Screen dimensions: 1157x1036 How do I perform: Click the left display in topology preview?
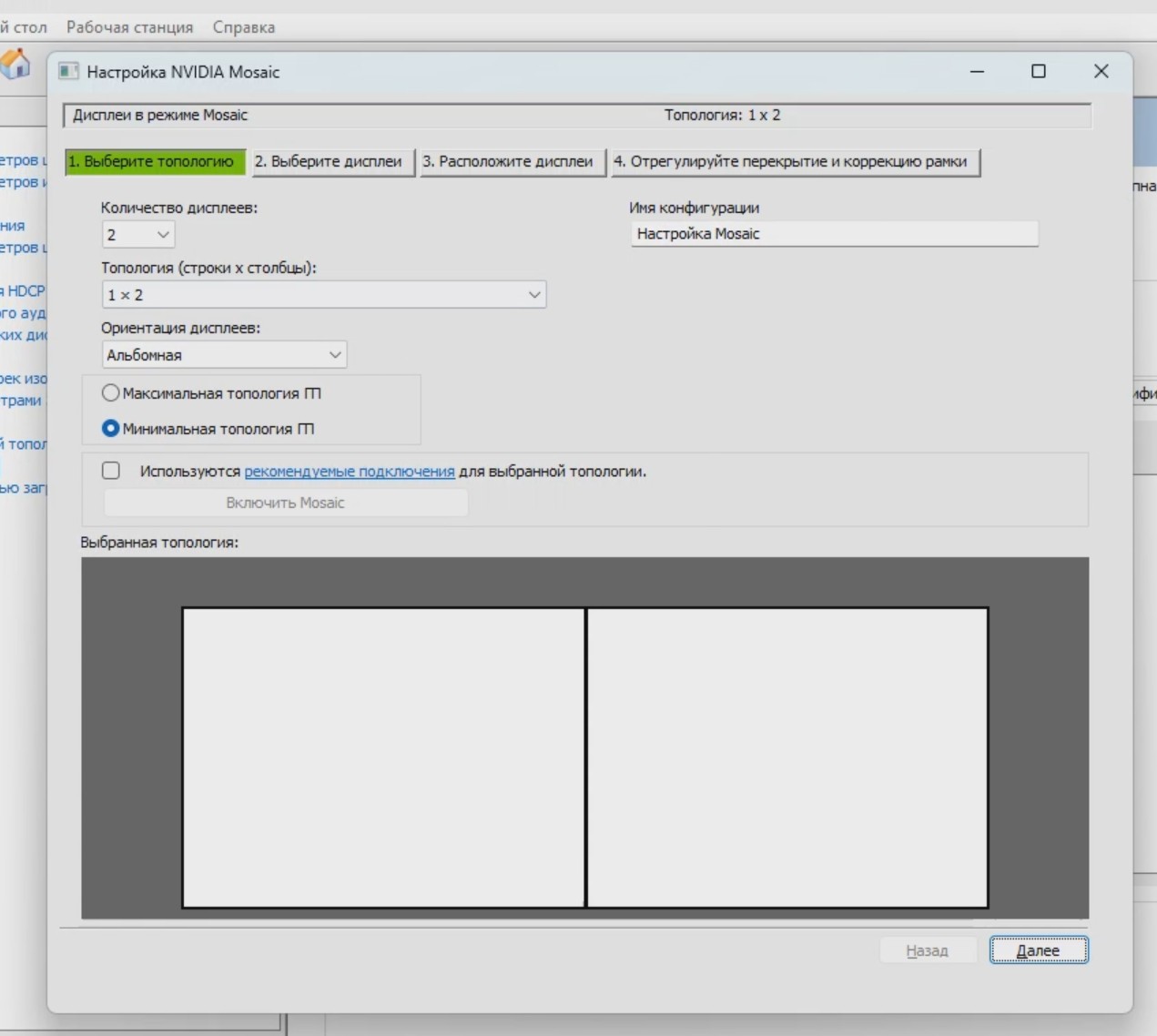pyautogui.click(x=383, y=757)
